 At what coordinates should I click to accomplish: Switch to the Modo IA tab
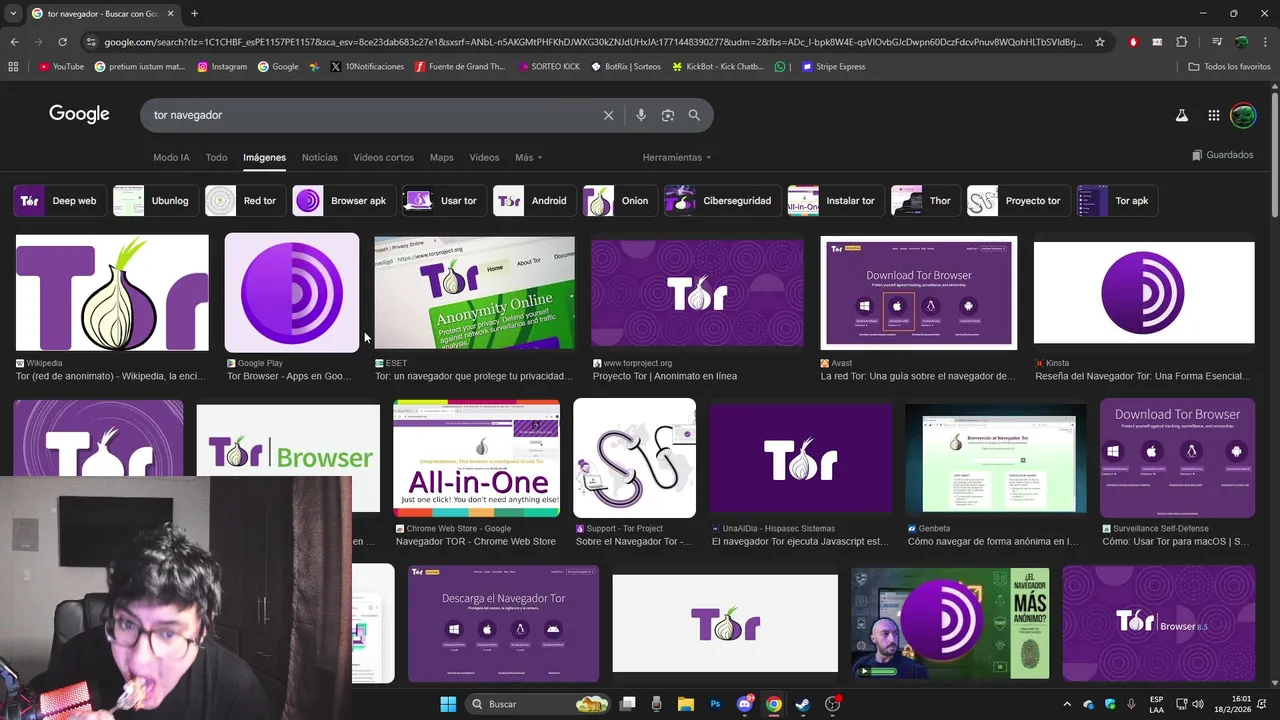pos(171,158)
